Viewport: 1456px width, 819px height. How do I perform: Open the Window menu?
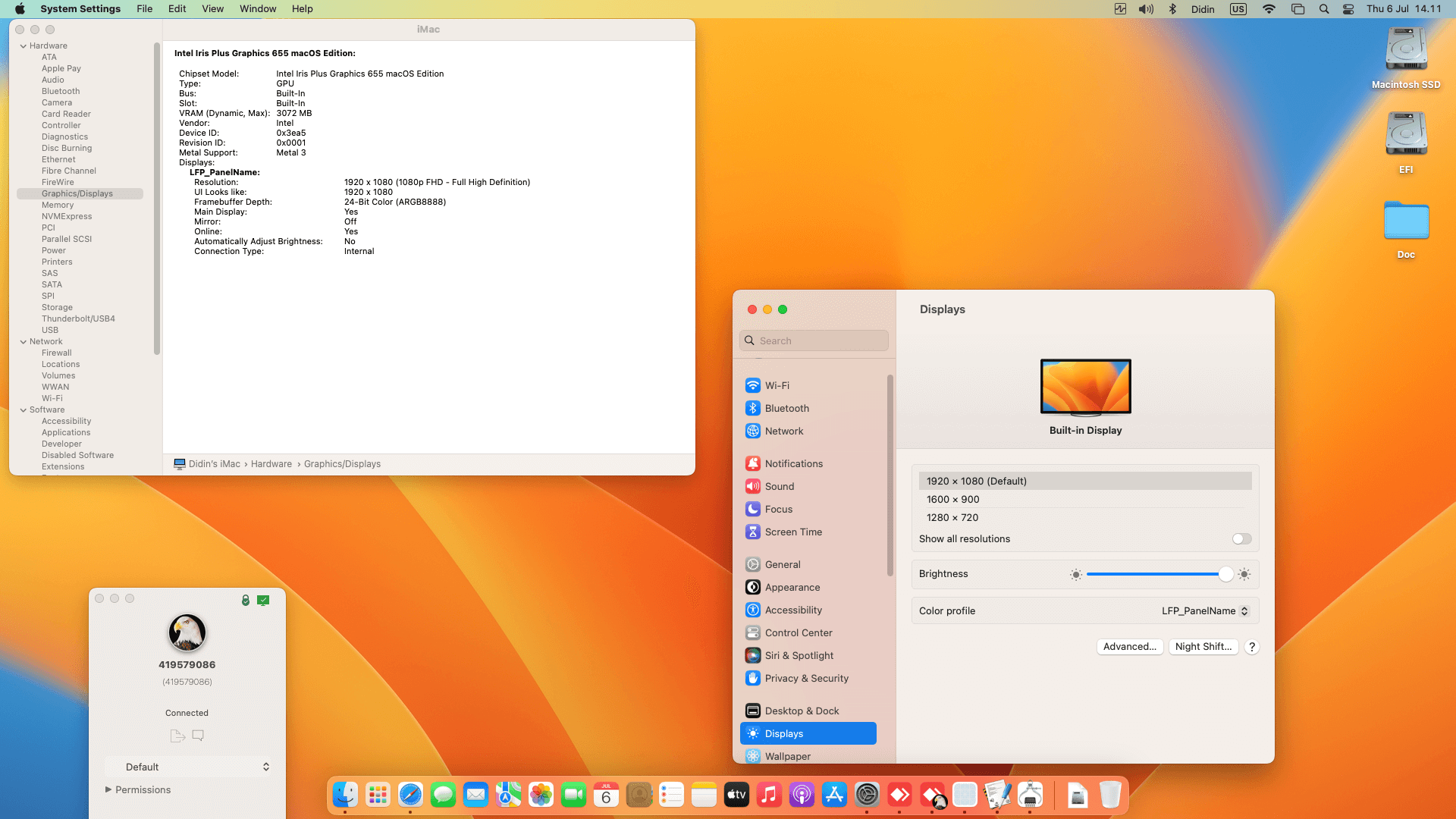tap(258, 8)
